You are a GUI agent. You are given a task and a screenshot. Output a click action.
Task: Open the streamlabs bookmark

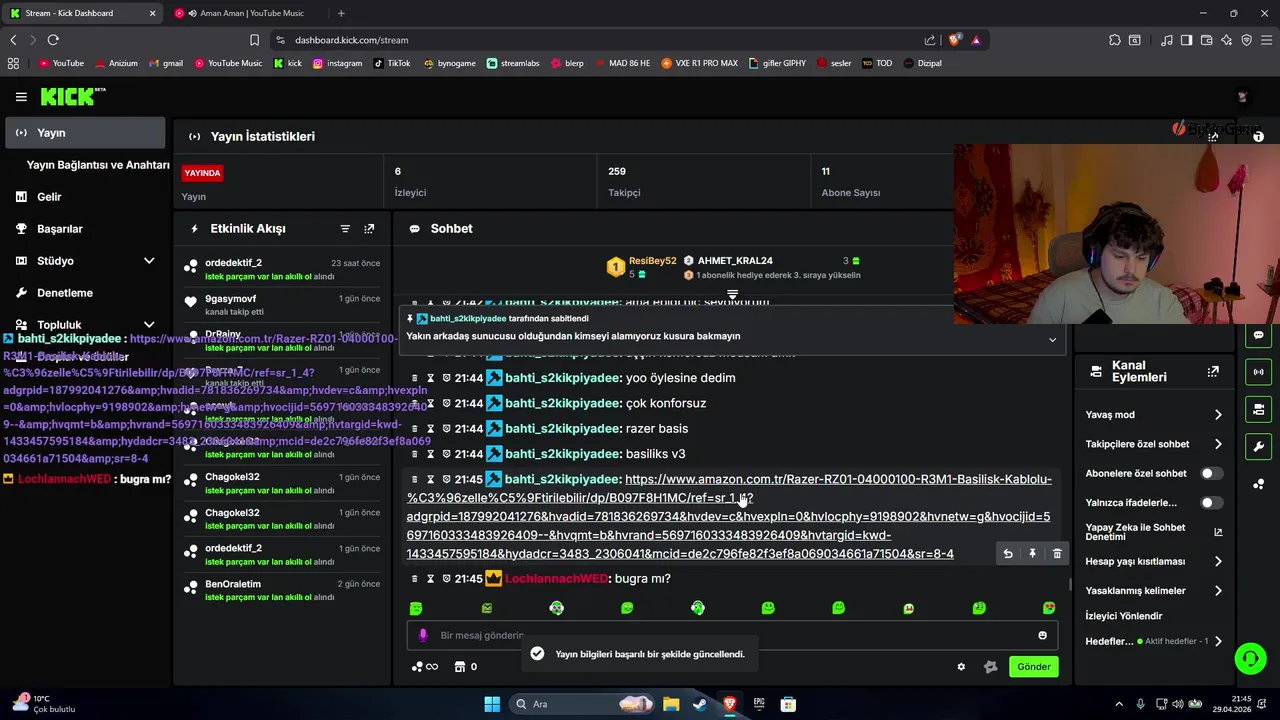point(513,63)
